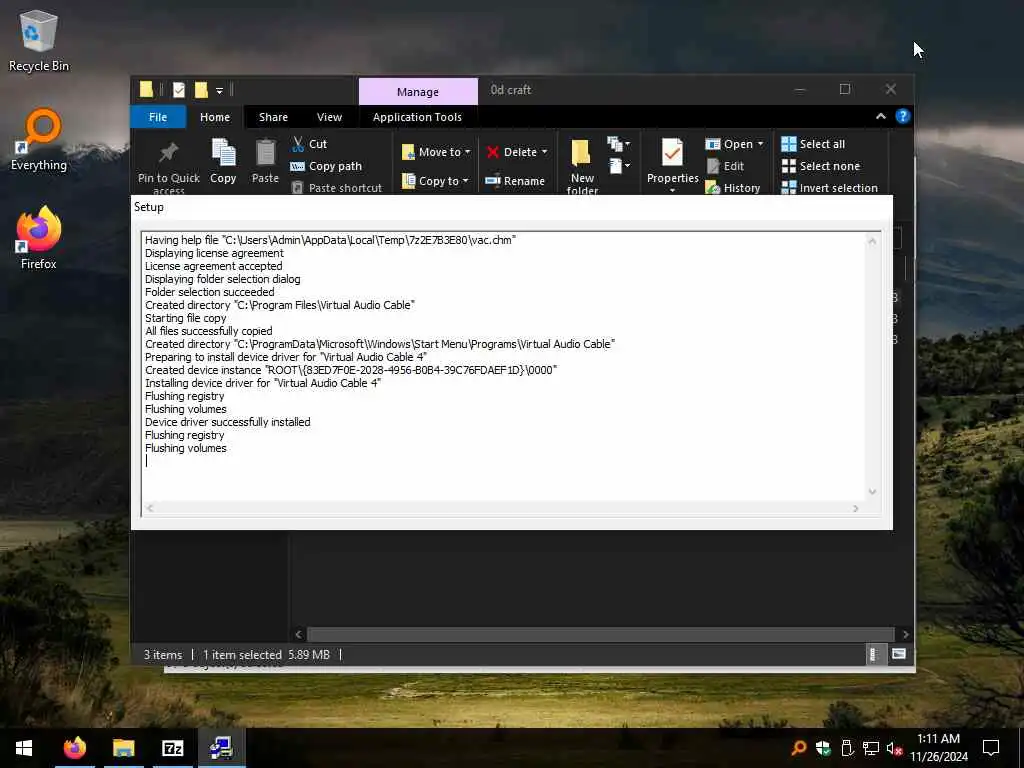This screenshot has height=768, width=1024.
Task: Switch to details view in Explorer status bar
Action: pos(873,654)
